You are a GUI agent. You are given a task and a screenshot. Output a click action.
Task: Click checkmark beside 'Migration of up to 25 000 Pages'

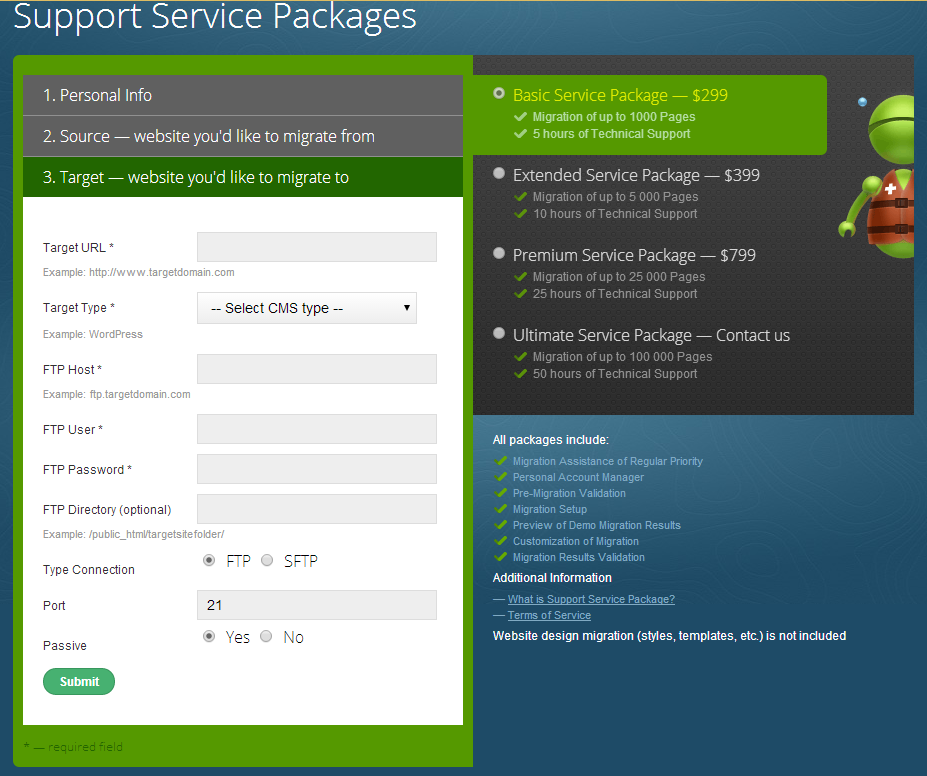(520, 277)
